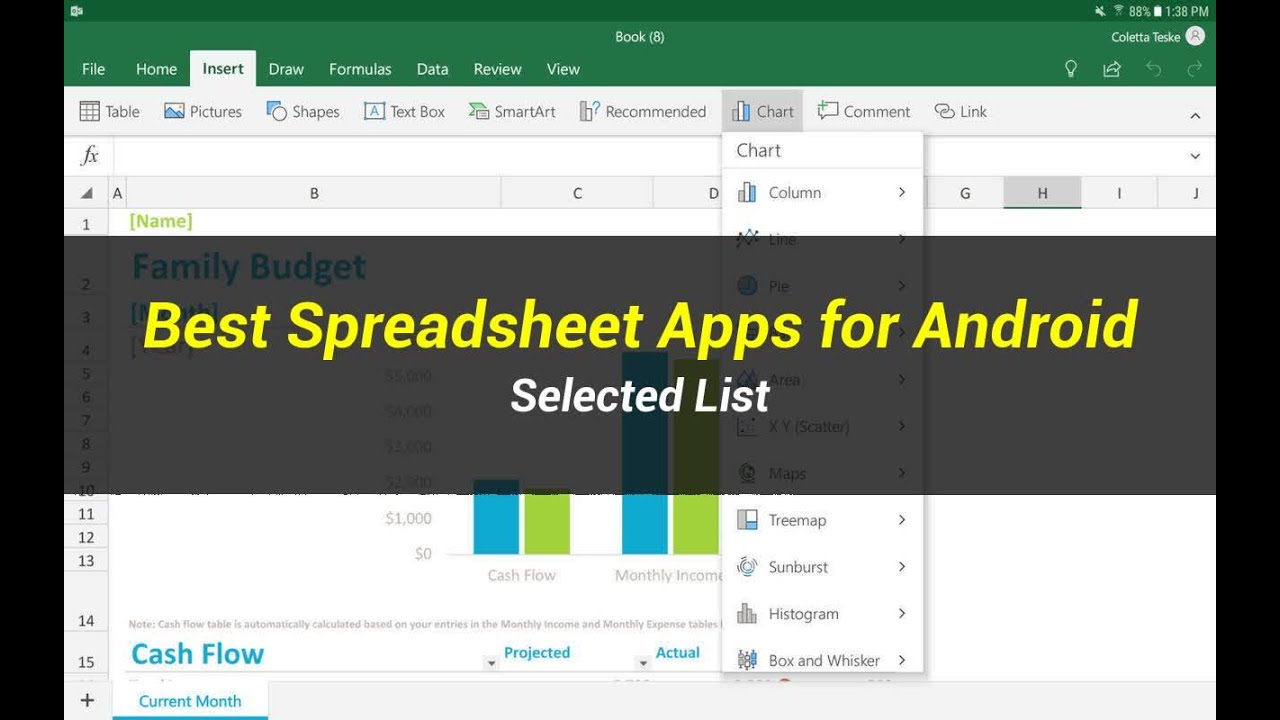1280x720 pixels.
Task: Undo the last action
Action: [1154, 69]
